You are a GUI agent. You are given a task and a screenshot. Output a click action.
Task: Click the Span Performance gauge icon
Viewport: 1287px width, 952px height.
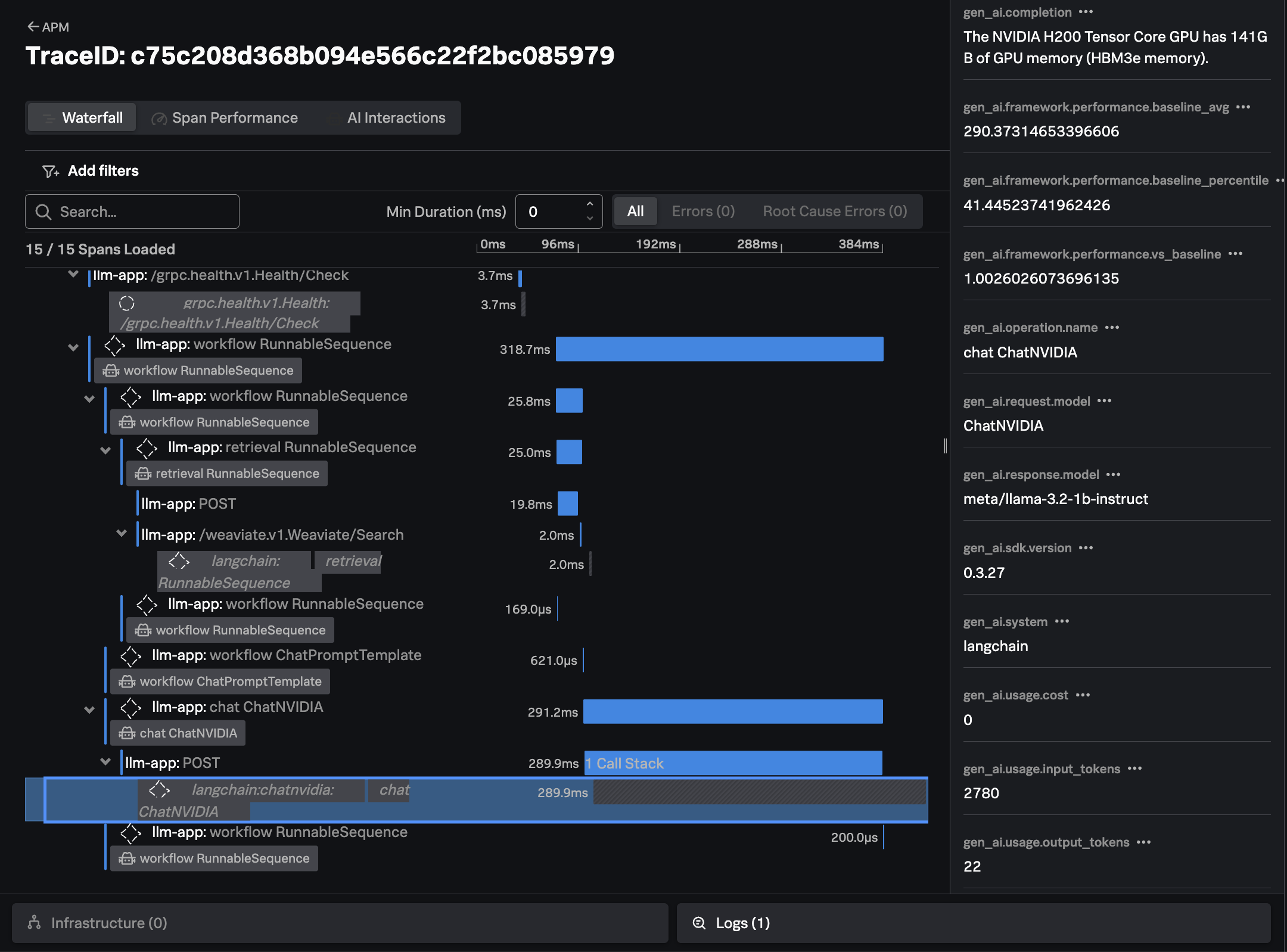tap(158, 119)
